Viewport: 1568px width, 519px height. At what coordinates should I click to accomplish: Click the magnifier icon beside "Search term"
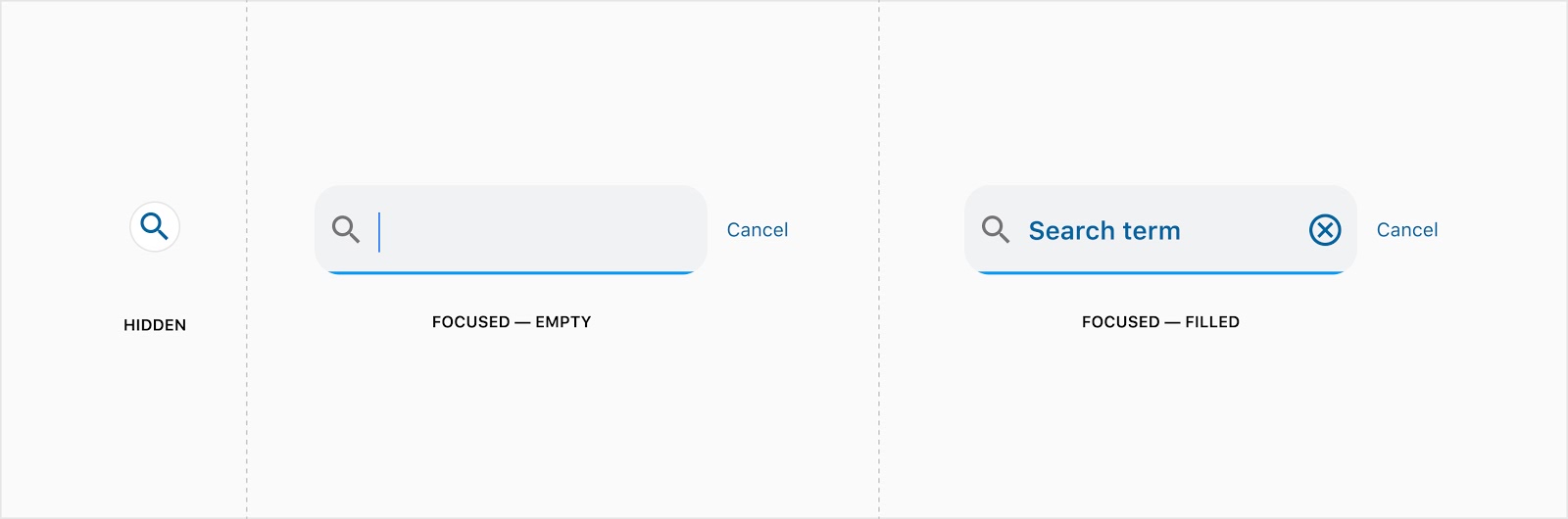996,229
